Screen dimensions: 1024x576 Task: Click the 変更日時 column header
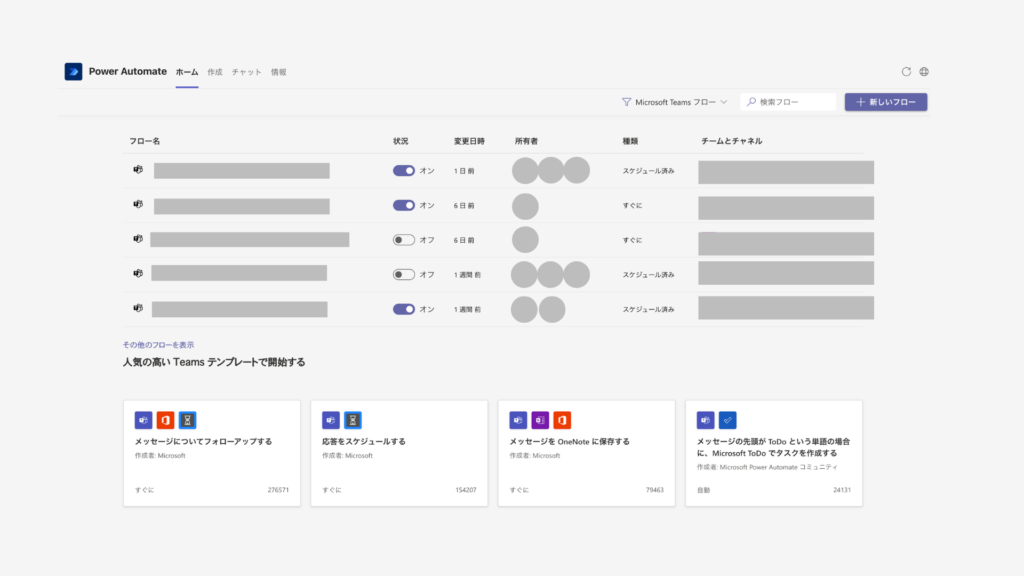(x=469, y=141)
